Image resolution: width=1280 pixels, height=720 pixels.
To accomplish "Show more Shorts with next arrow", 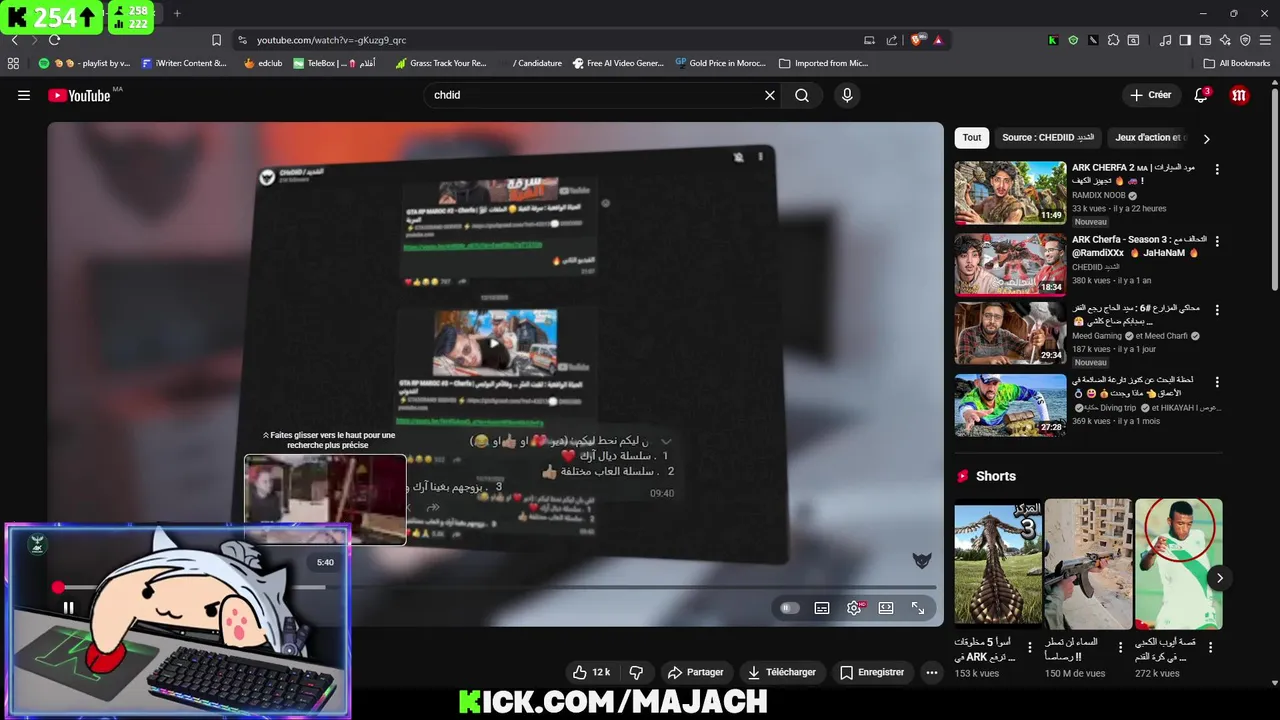I will coord(1219,578).
